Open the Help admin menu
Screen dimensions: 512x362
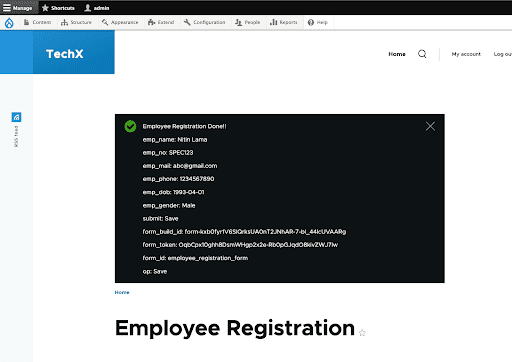tap(318, 22)
